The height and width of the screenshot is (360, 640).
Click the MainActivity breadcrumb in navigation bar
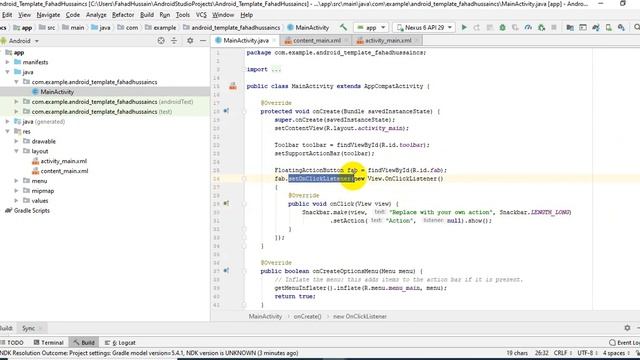[308, 27]
